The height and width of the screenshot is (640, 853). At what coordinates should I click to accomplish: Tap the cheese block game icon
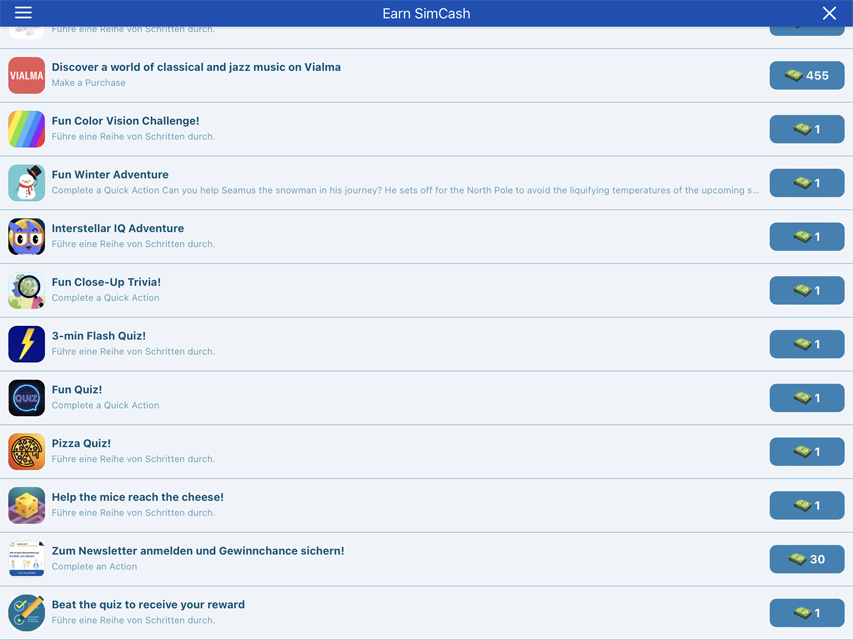[27, 506]
